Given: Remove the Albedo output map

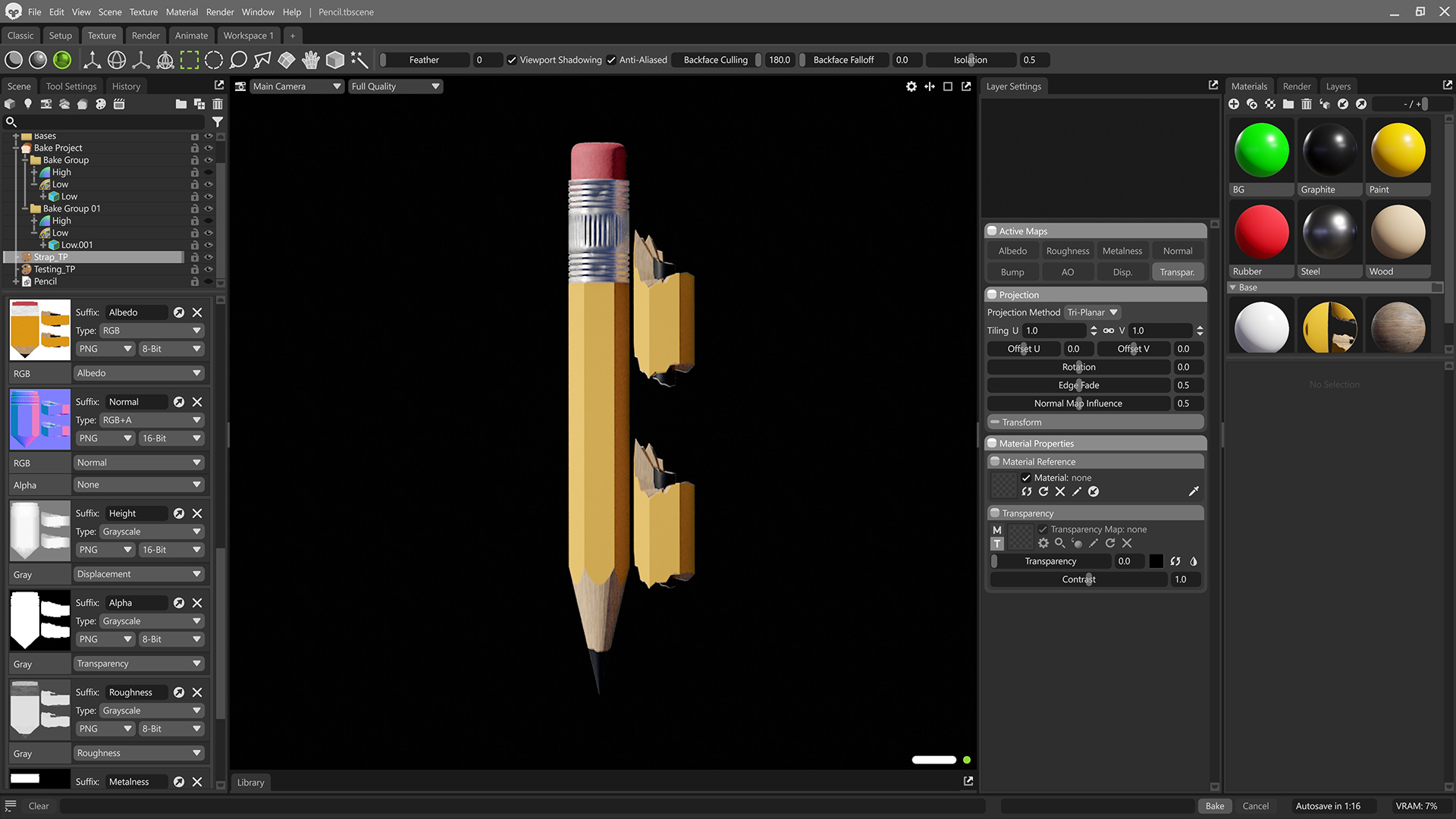Looking at the screenshot, I should pyautogui.click(x=197, y=312).
